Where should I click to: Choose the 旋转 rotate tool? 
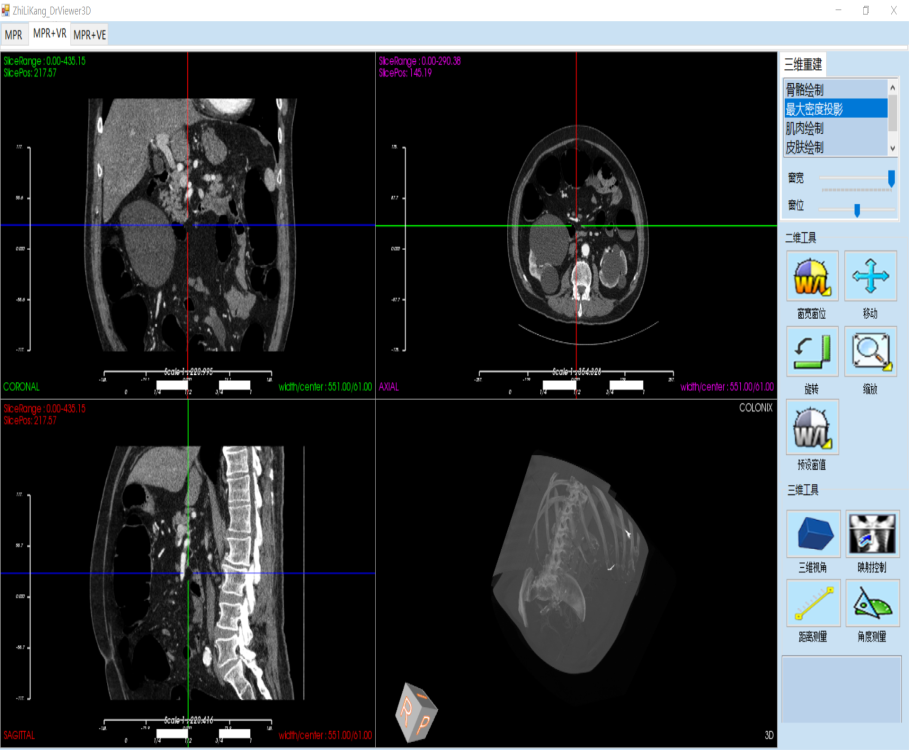[x=812, y=351]
